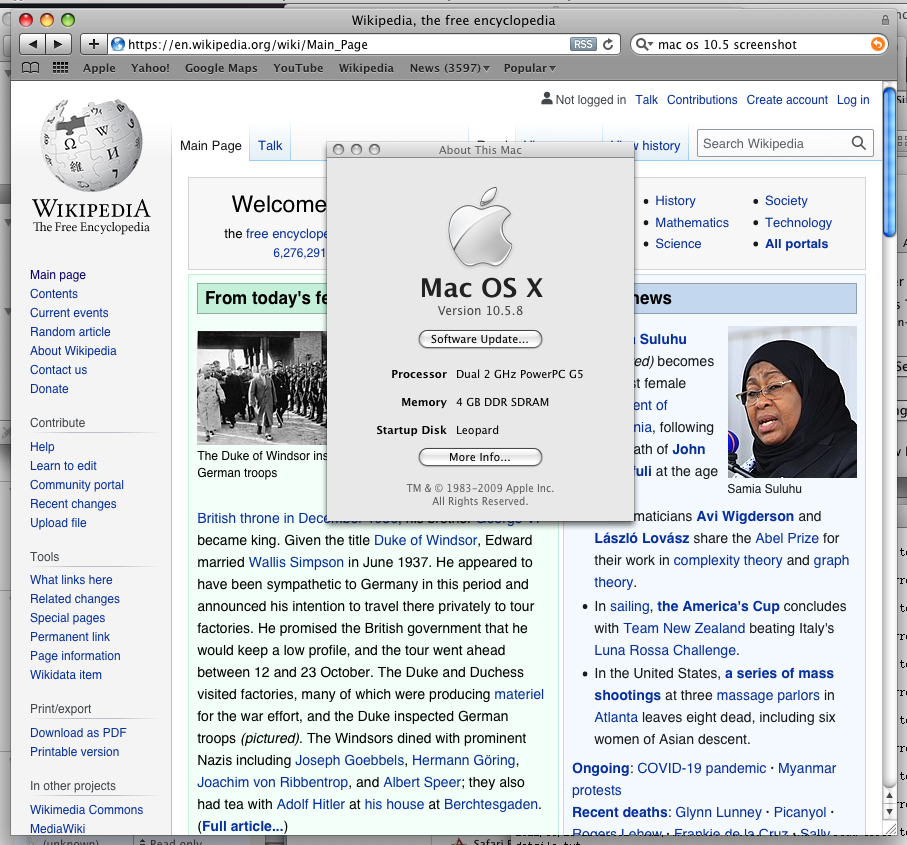Open Wikimedia Commons in other projects
Screen dimensions: 907x845
[x=87, y=810]
